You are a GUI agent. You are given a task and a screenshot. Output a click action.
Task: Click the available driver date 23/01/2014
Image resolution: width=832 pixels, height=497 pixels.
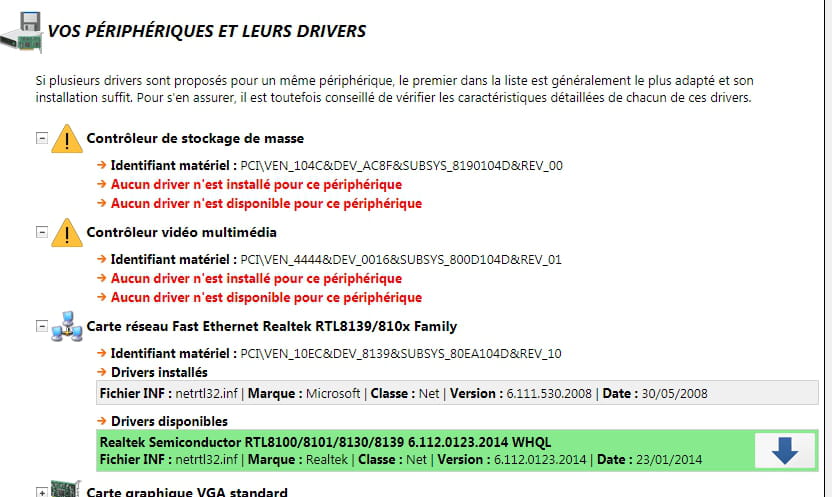click(x=669, y=459)
